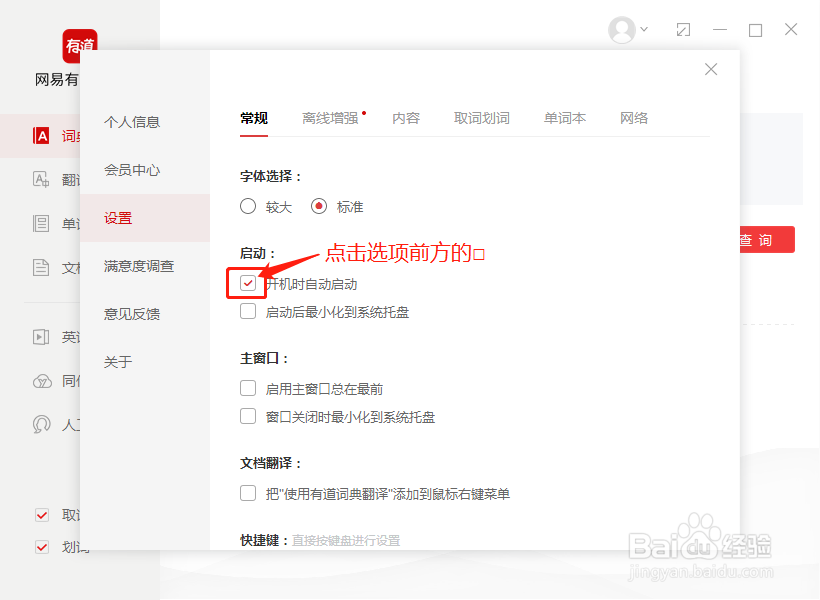The height and width of the screenshot is (600, 820).
Task: Close the settings dialog
Action: (711, 69)
